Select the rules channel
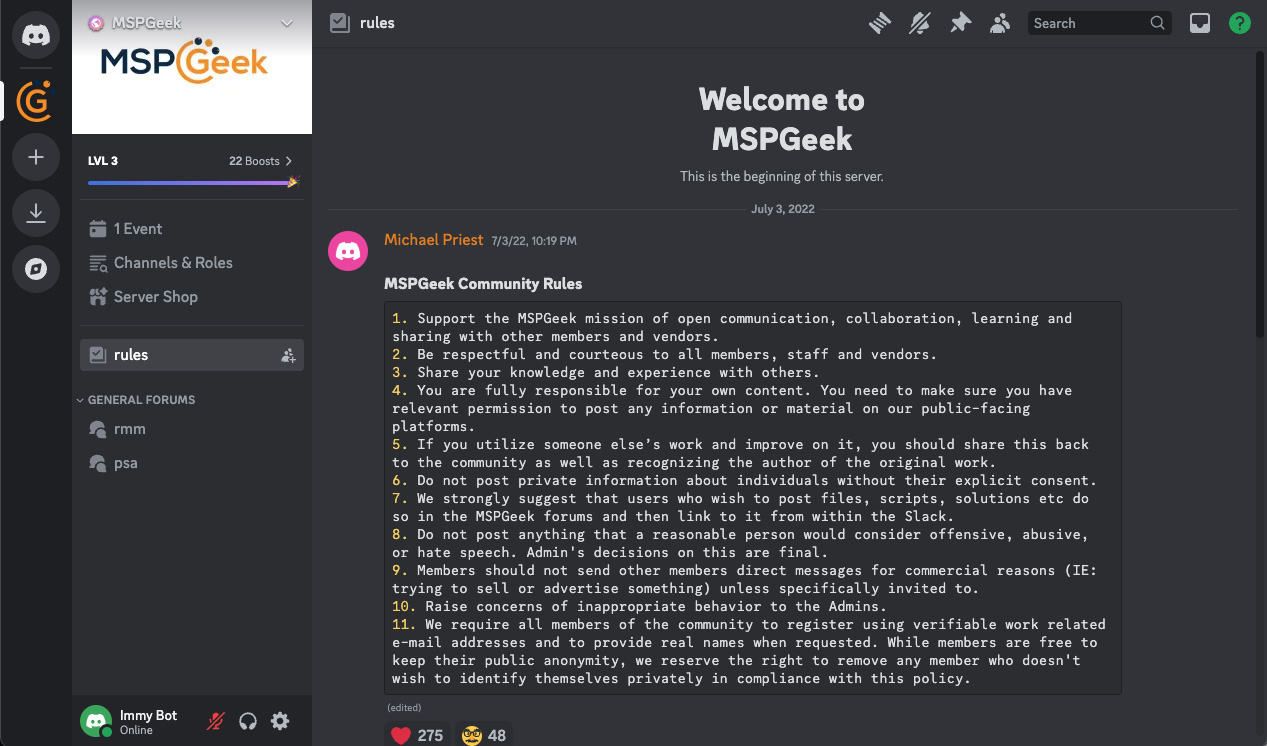 pos(192,355)
